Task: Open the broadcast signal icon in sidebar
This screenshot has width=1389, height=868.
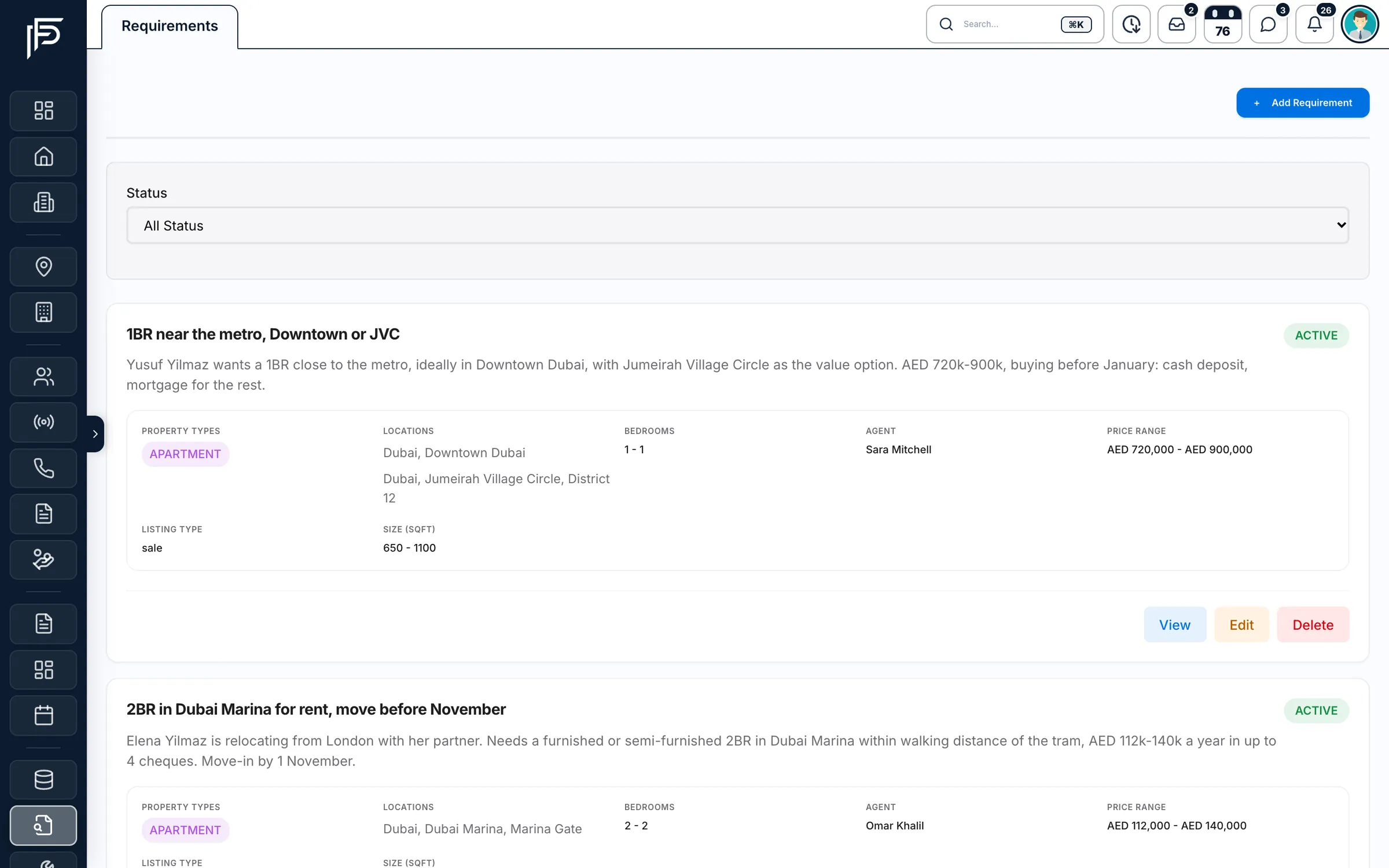Action: [x=43, y=422]
